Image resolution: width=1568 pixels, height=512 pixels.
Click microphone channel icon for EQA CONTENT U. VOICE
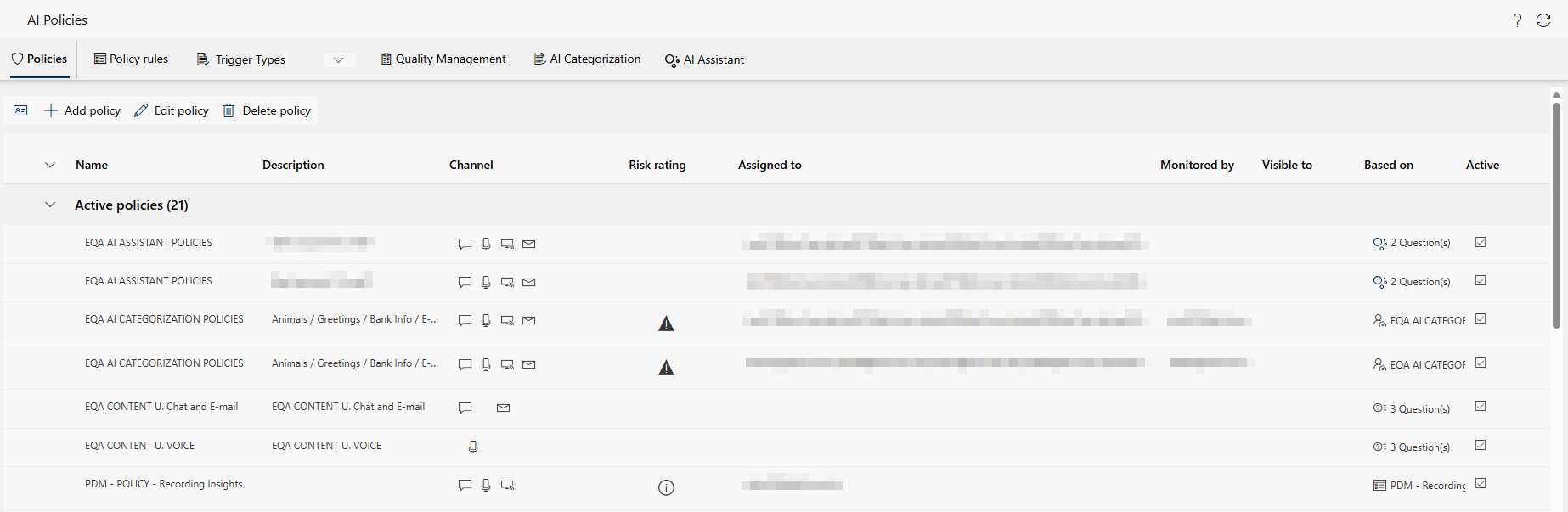coord(473,447)
